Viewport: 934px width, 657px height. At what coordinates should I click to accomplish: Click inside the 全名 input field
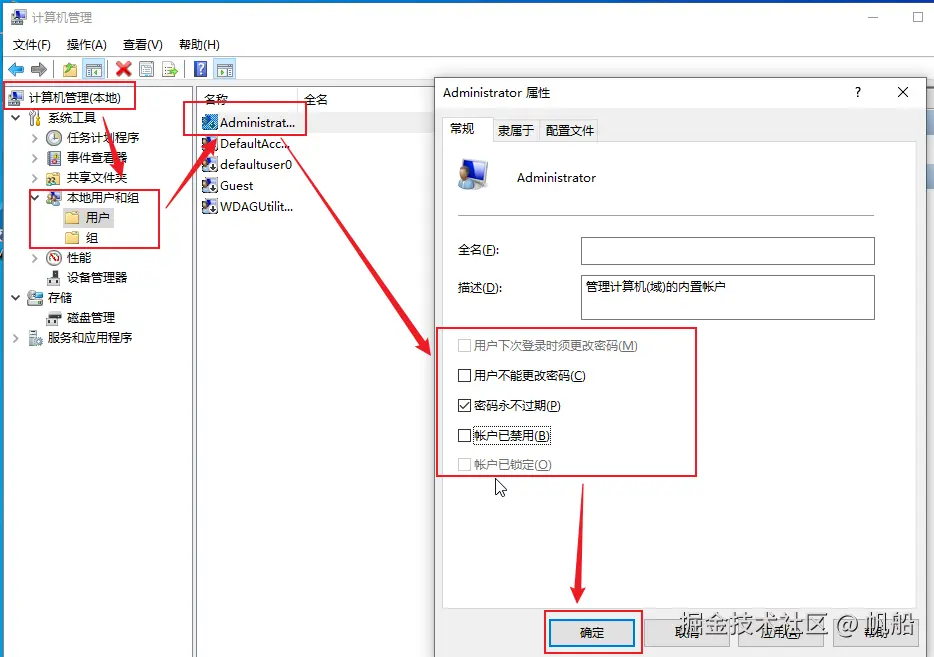pyautogui.click(x=727, y=251)
